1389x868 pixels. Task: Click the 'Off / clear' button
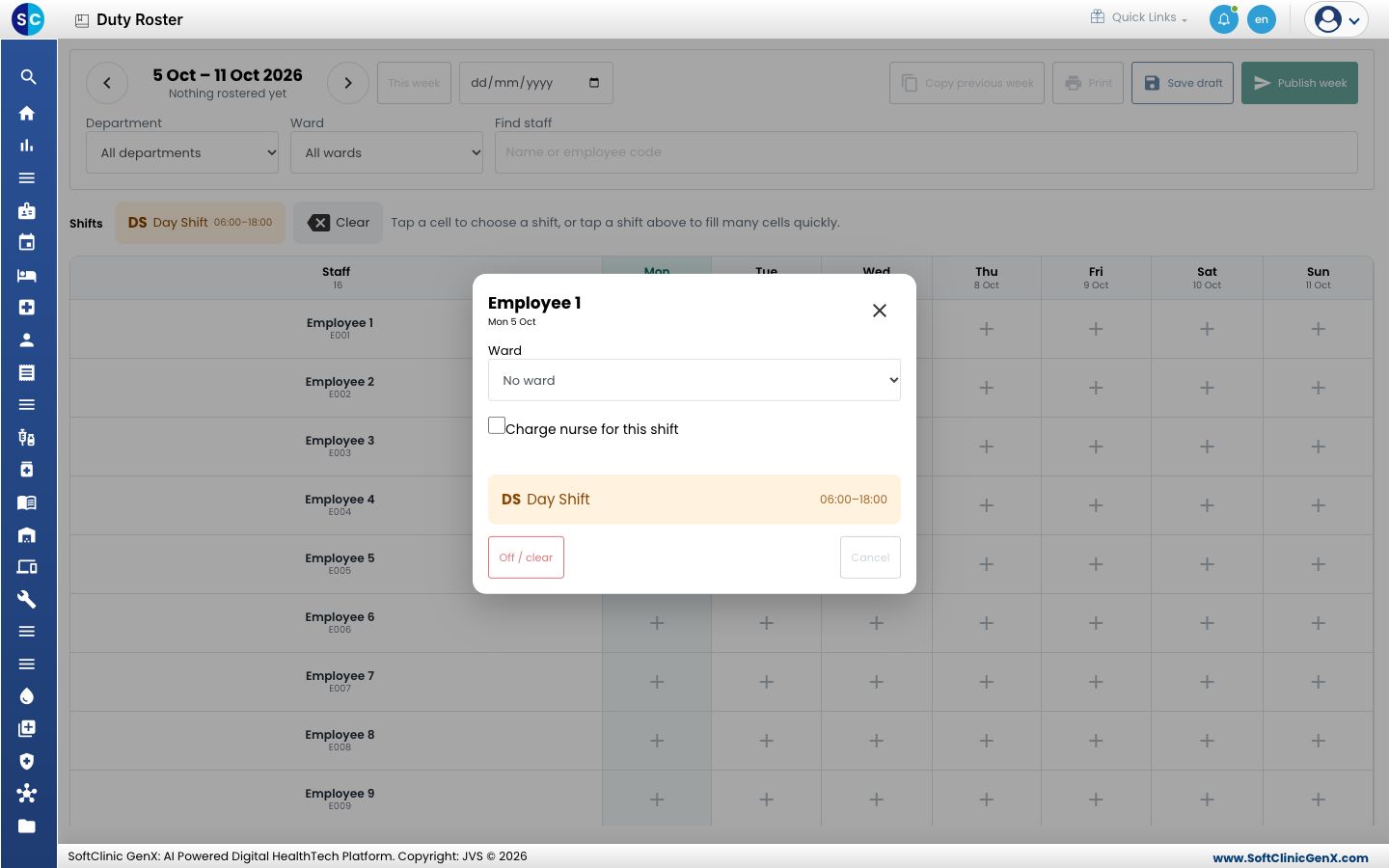point(526,557)
